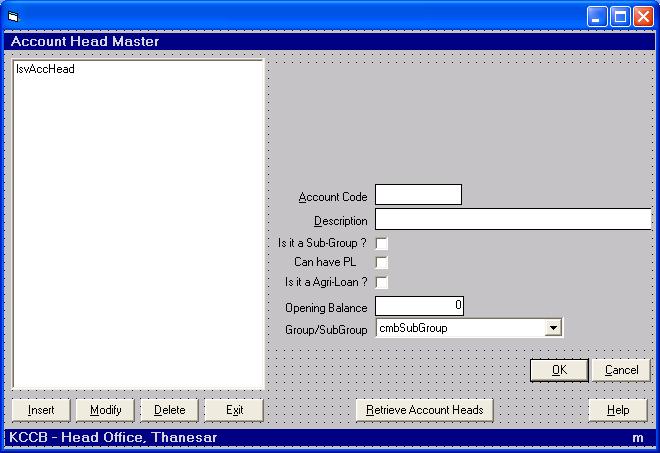The width and height of the screenshot is (660, 453).
Task: Minimize the window
Action: tap(597, 16)
